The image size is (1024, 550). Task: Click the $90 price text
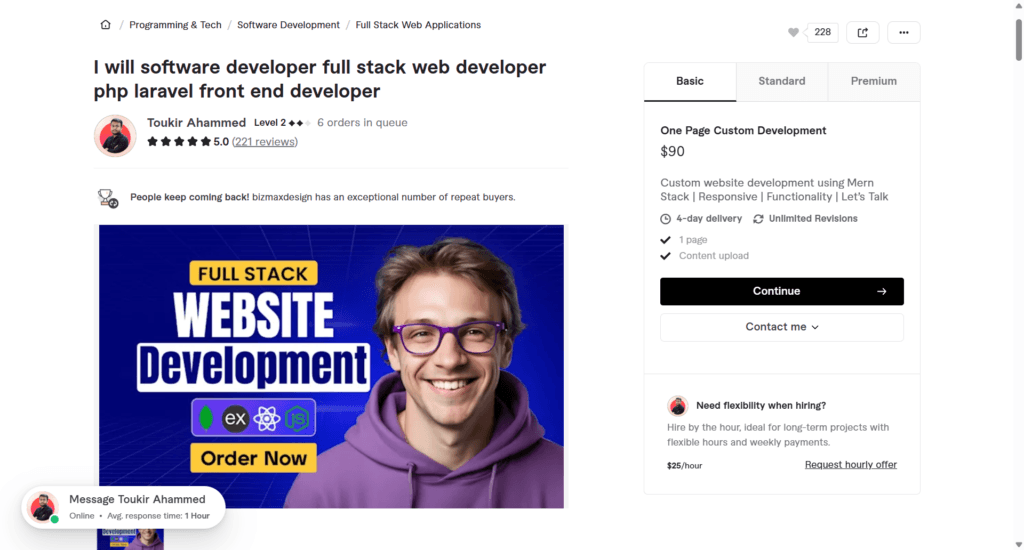tap(673, 152)
